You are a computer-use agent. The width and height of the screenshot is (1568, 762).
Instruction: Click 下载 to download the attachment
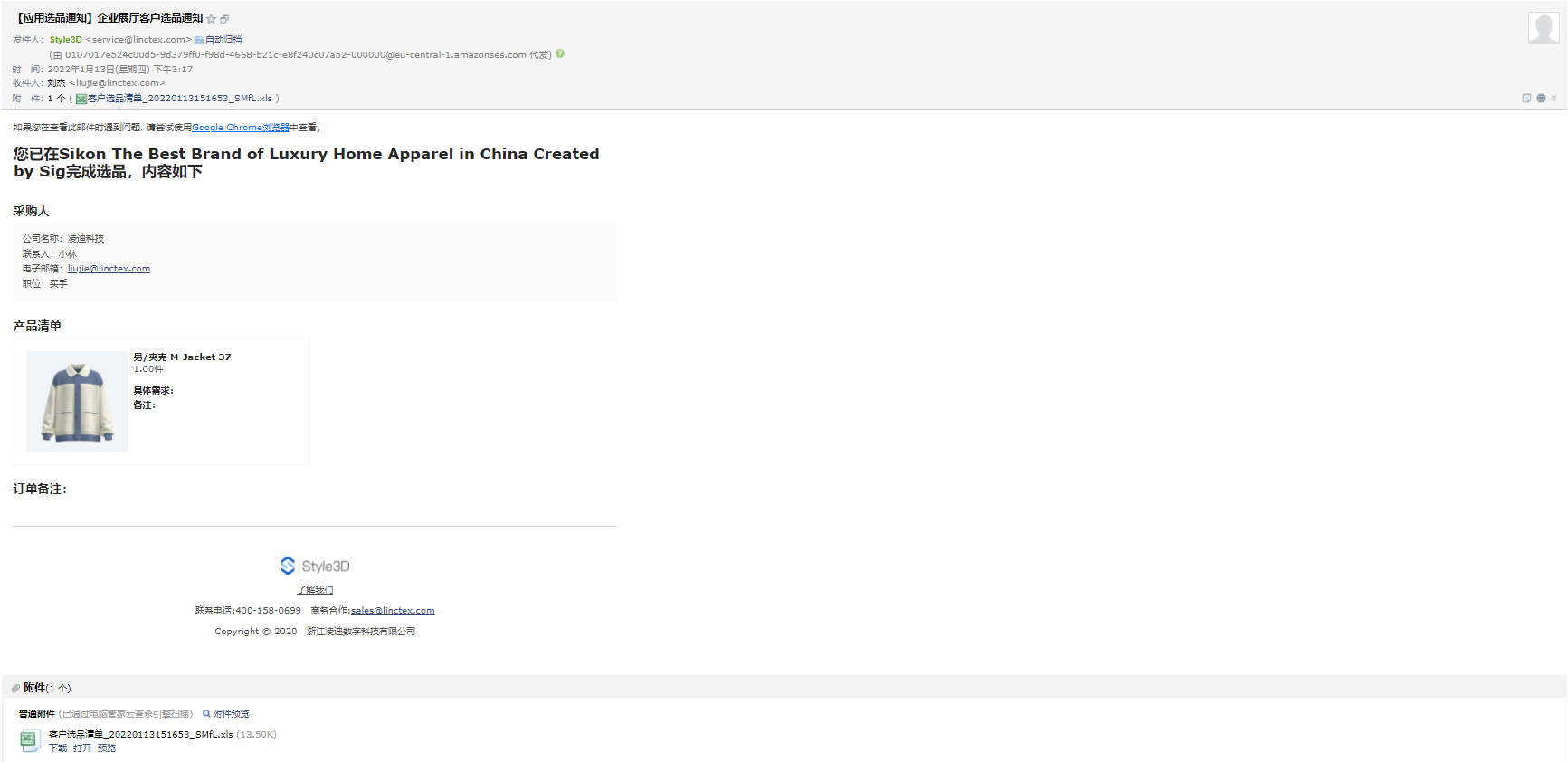[x=58, y=748]
